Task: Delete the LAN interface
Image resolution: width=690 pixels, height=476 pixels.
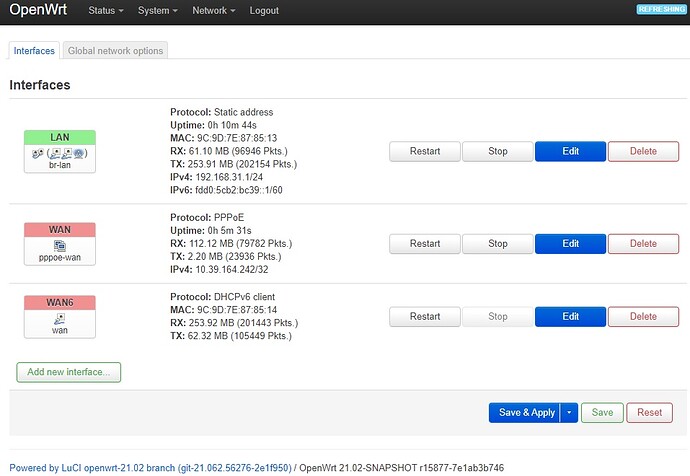Action: (x=643, y=151)
